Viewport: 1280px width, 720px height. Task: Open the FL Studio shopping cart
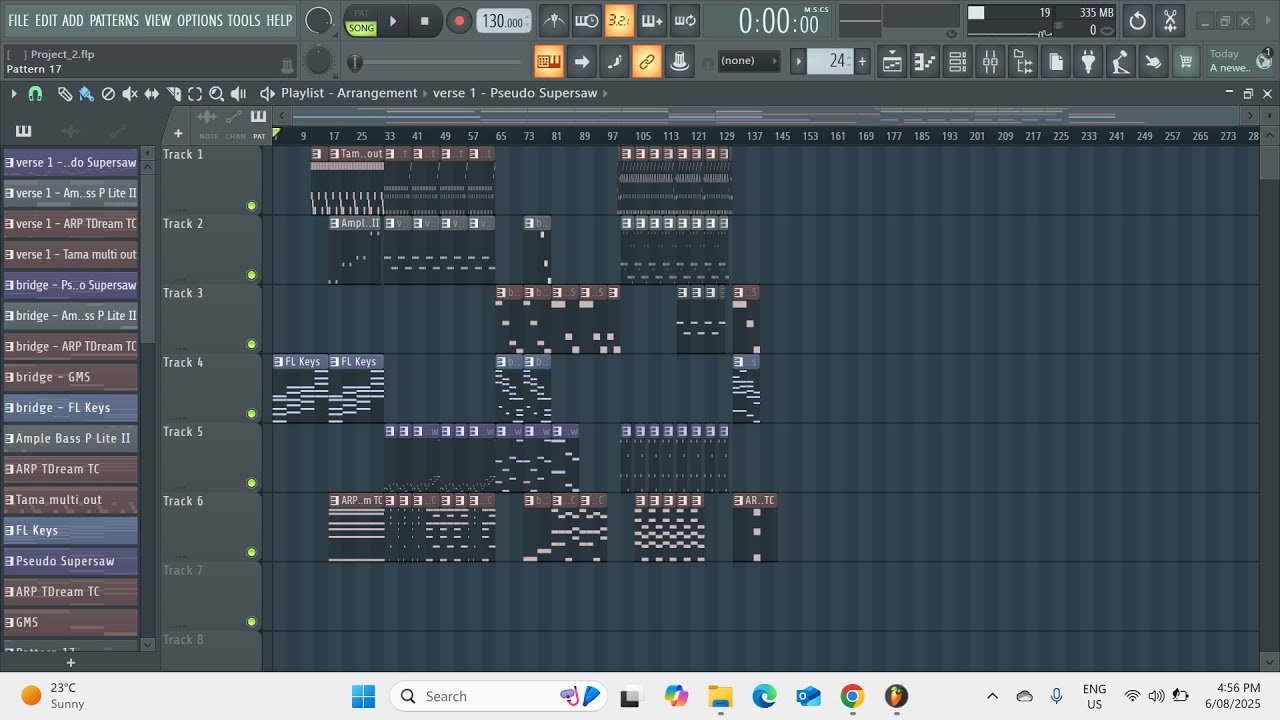[1186, 62]
